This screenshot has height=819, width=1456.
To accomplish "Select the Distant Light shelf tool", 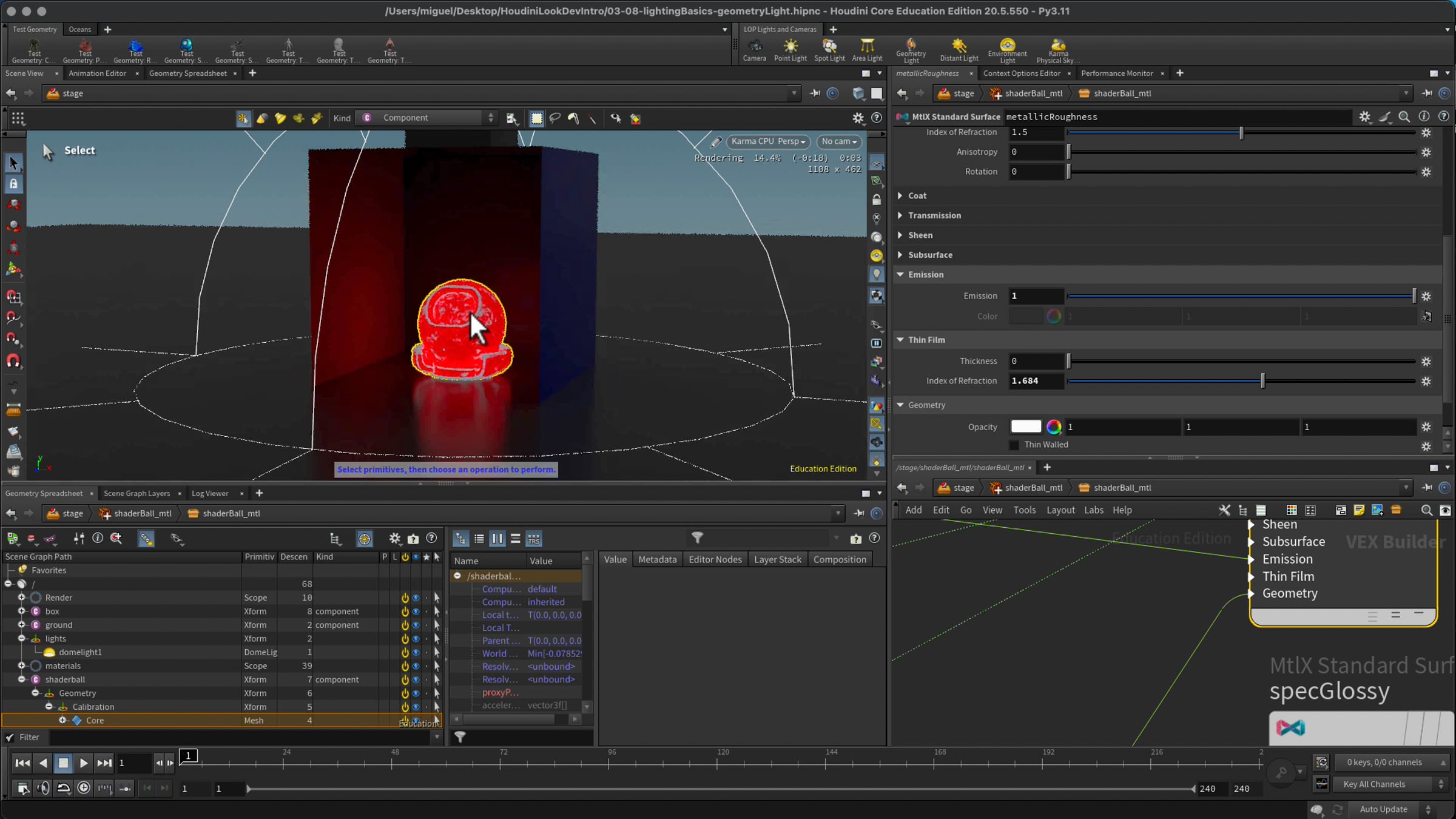I will pyautogui.click(x=959, y=50).
